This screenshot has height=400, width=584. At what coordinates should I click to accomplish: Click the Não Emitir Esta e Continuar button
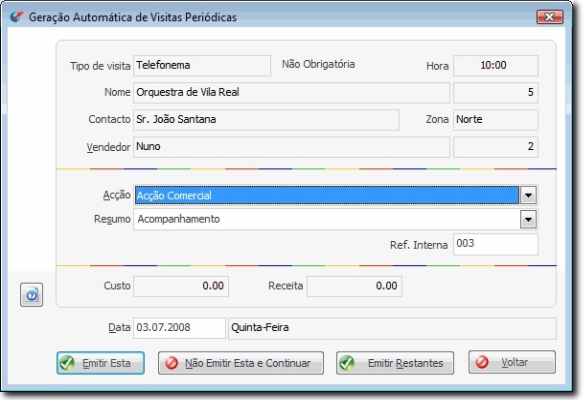[x=241, y=363]
